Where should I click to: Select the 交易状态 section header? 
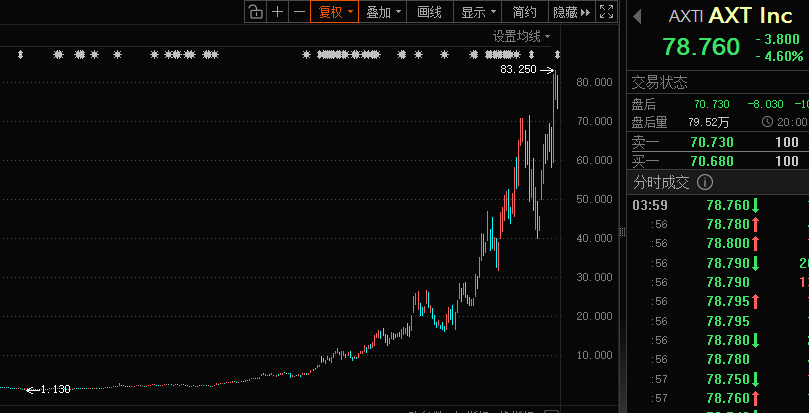(659, 82)
